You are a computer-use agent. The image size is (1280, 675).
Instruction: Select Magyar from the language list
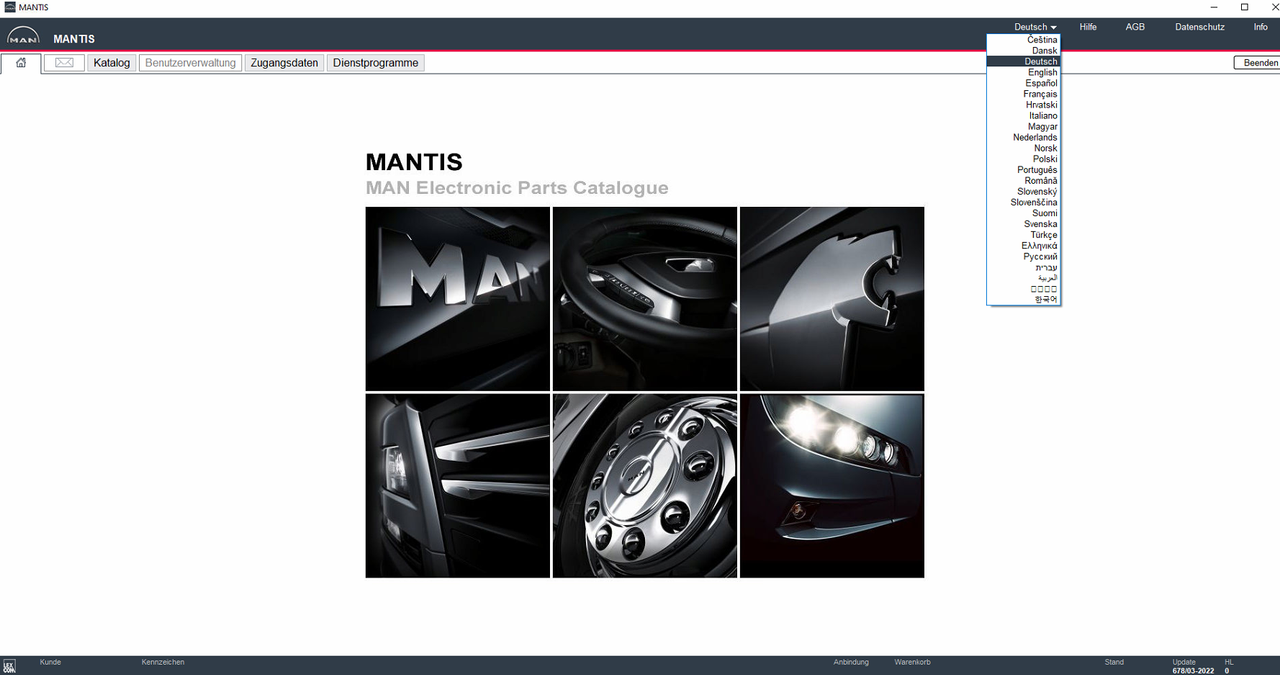pyautogui.click(x=1024, y=127)
